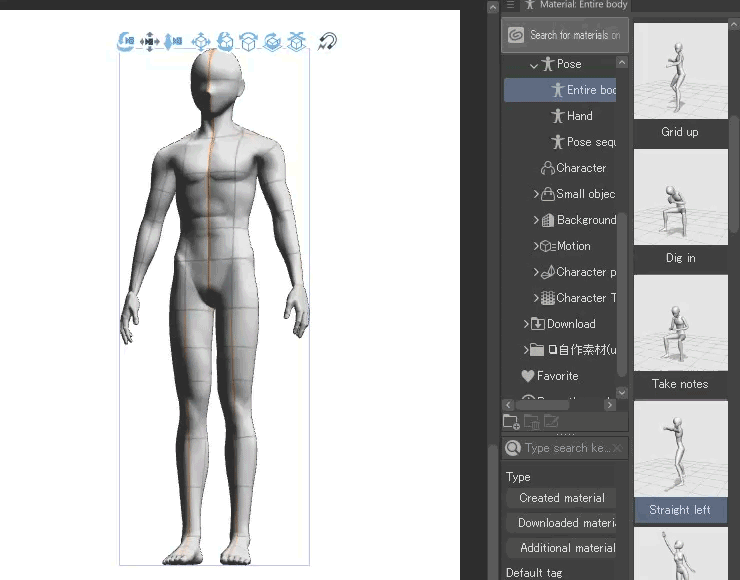
Task: Expand the Download folder
Action: [526, 324]
